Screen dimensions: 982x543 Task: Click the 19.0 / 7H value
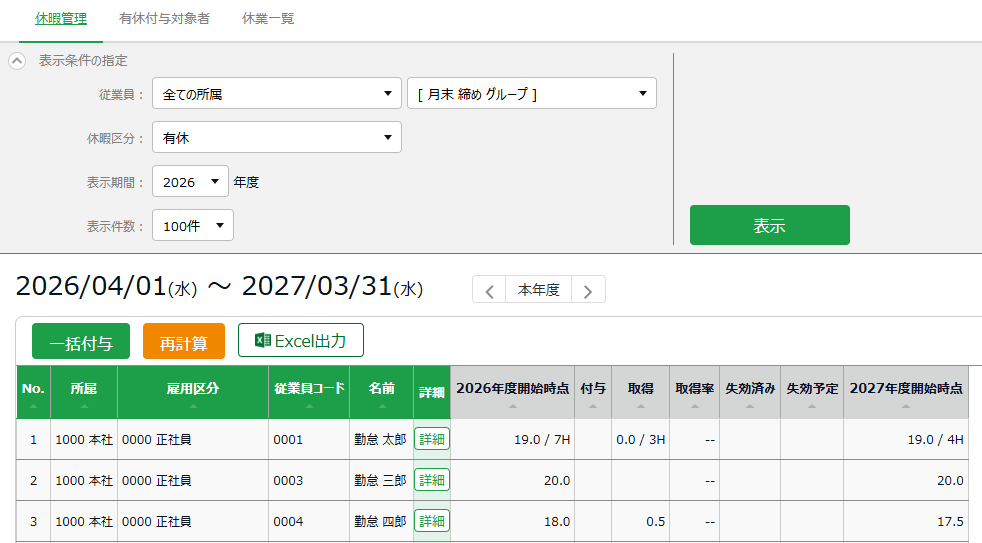pyautogui.click(x=542, y=440)
